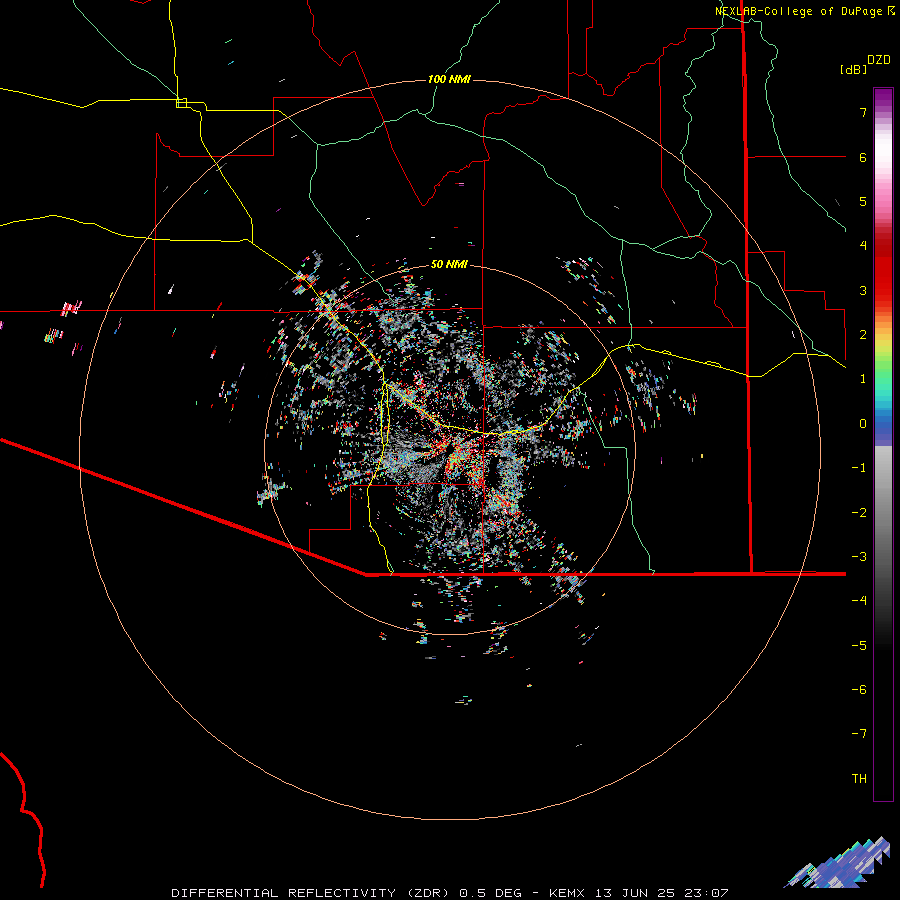Image resolution: width=900 pixels, height=900 pixels.
Task: Click the 0.5 DEG elevation text
Action: coord(490,893)
